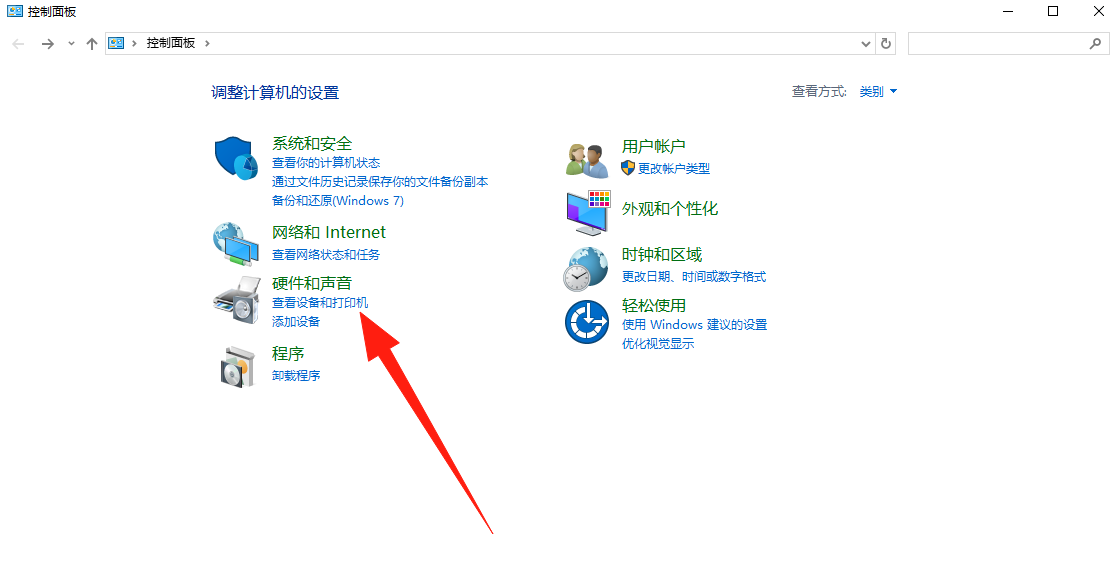Maximize the Control Panel window

point(1053,11)
